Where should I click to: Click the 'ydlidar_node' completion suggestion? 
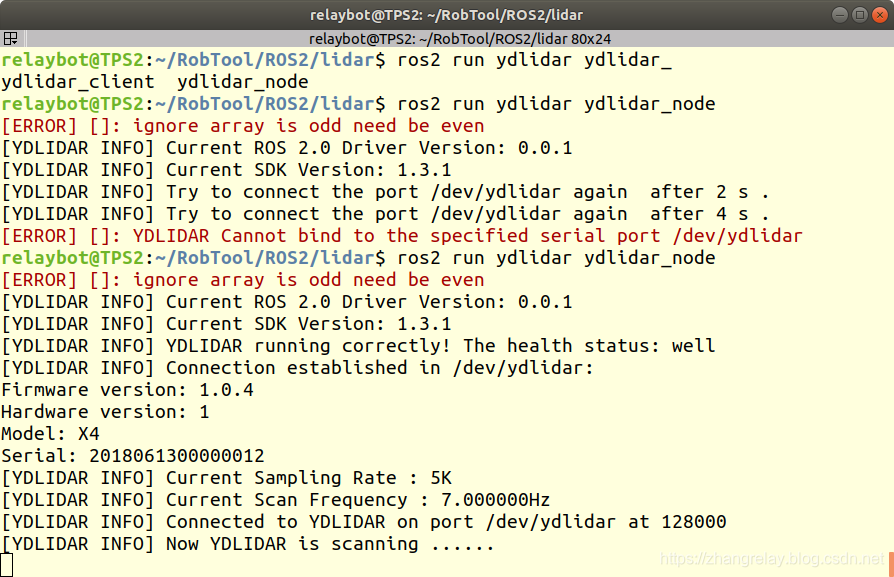coord(243,82)
